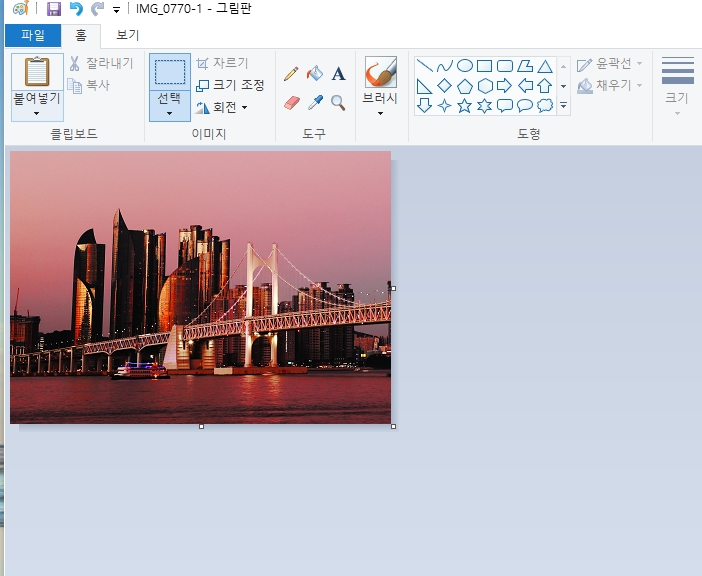Choose the Triangle shape
Viewport: 702px width, 576px height.
545,66
